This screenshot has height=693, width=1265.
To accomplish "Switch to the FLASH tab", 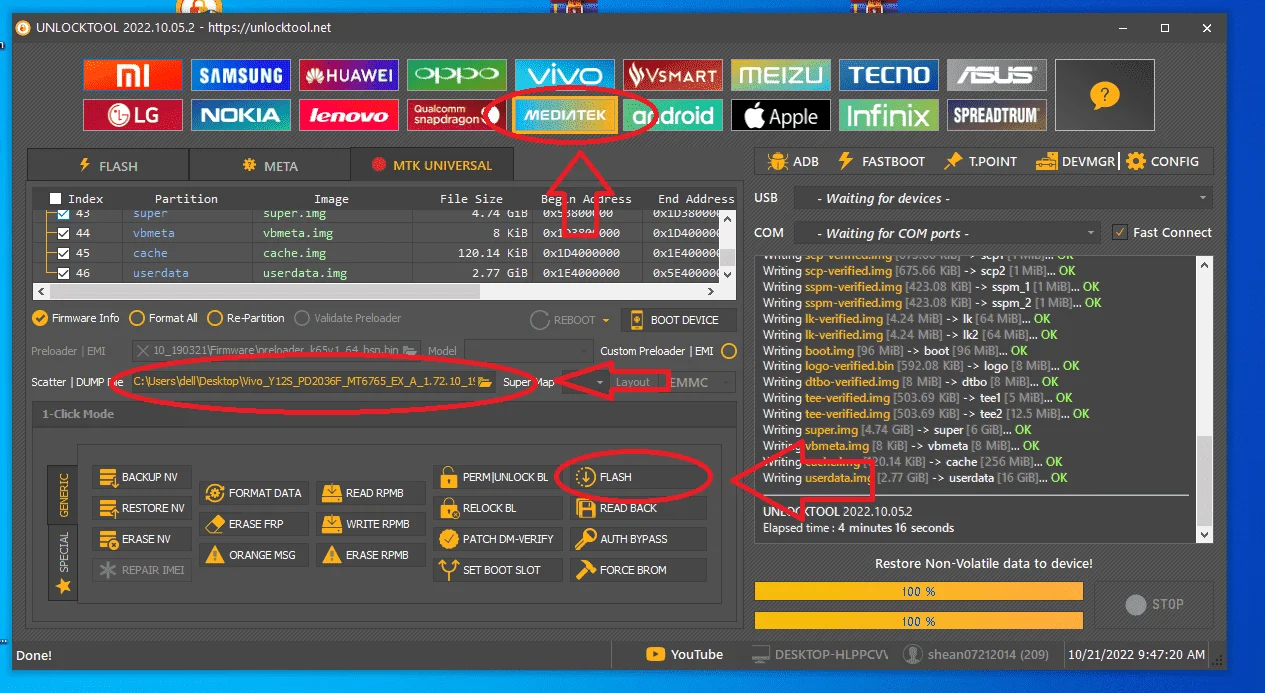I will pos(108,165).
